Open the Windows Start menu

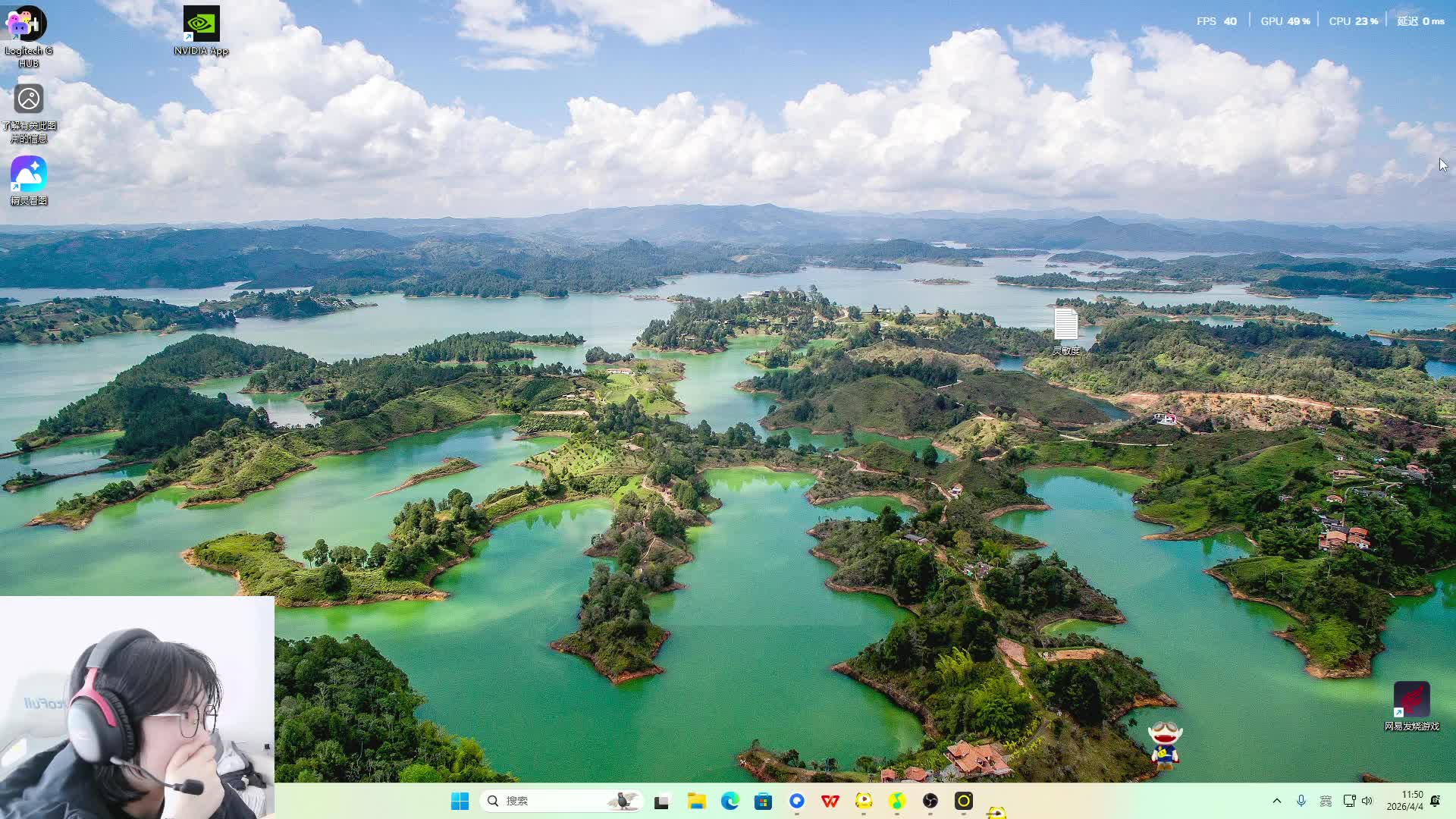pos(460,802)
